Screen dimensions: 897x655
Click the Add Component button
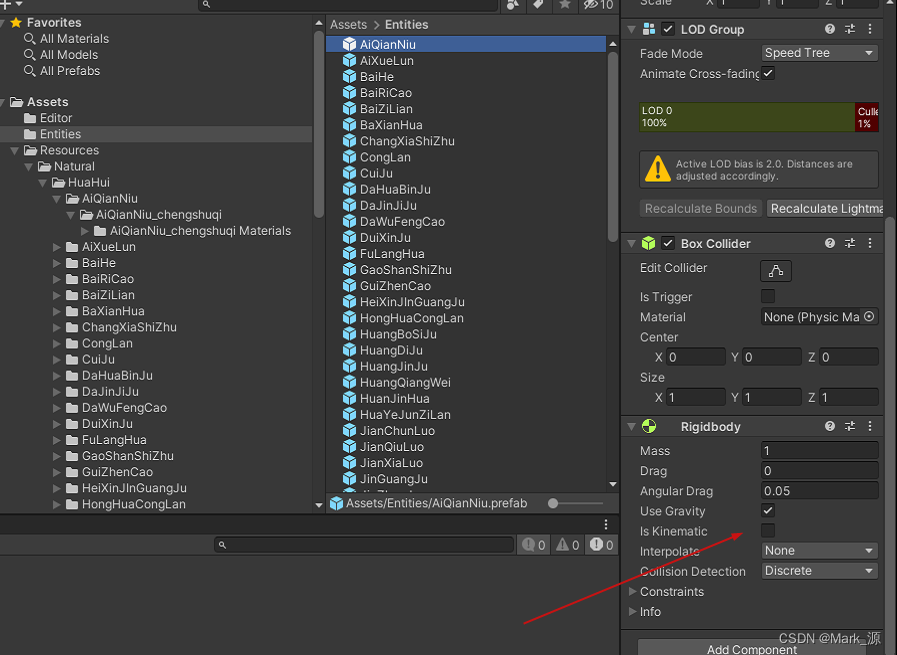tap(752, 647)
